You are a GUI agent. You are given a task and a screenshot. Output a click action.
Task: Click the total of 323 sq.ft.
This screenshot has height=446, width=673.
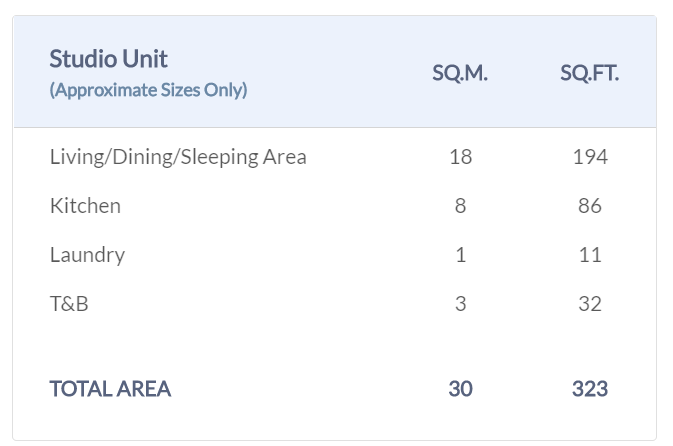(x=589, y=389)
